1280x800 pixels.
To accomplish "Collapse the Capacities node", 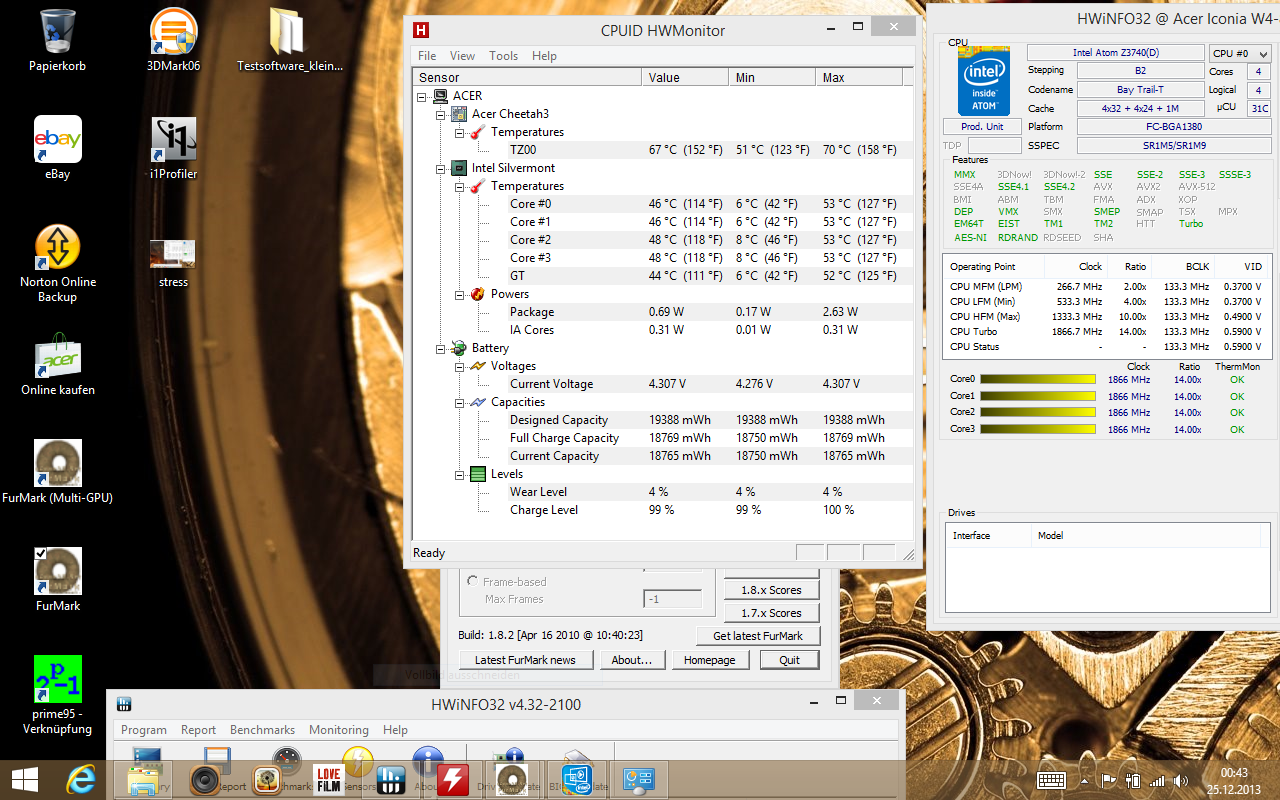I will (x=460, y=402).
